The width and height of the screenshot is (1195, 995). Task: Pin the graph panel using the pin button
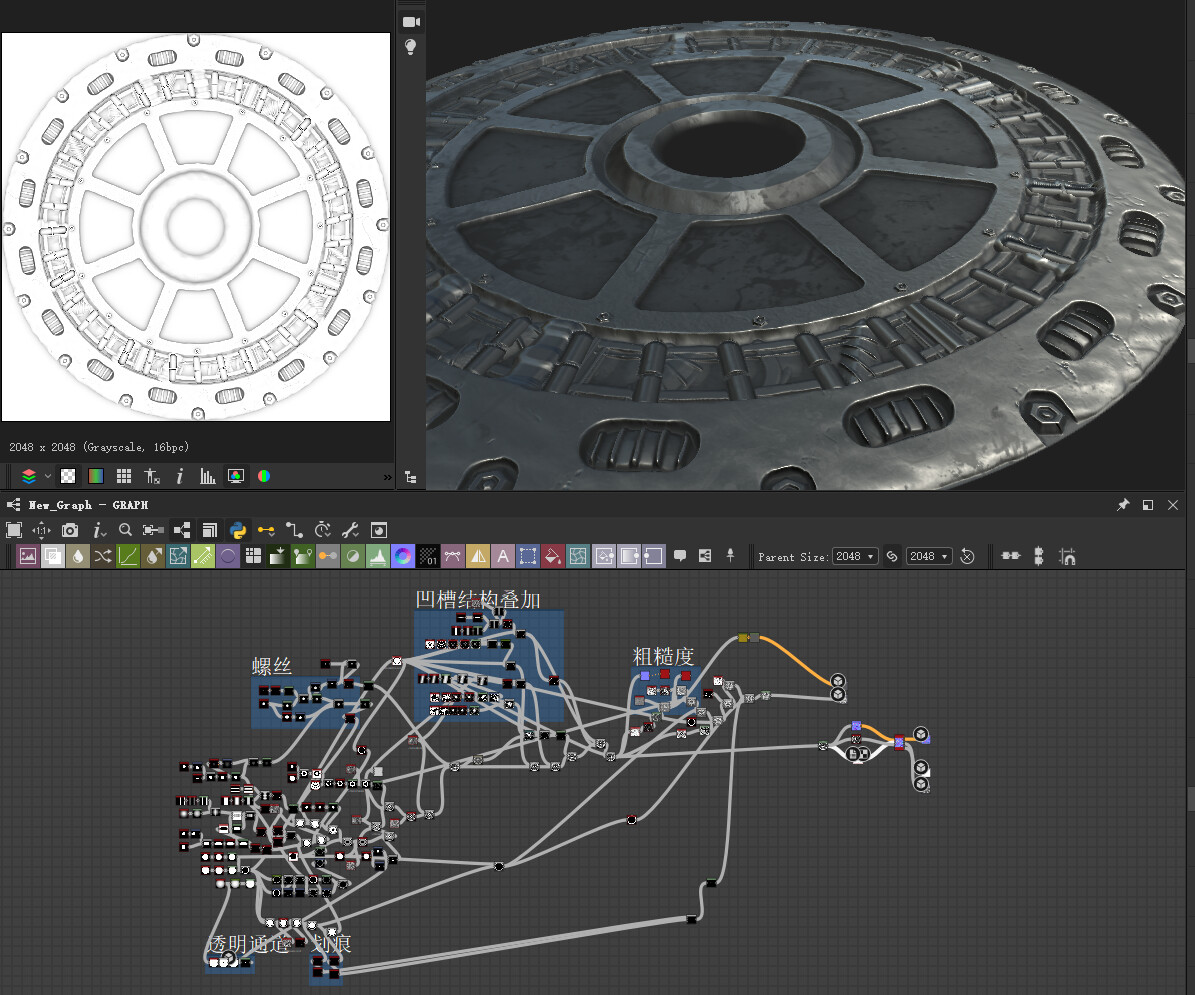[1125, 505]
